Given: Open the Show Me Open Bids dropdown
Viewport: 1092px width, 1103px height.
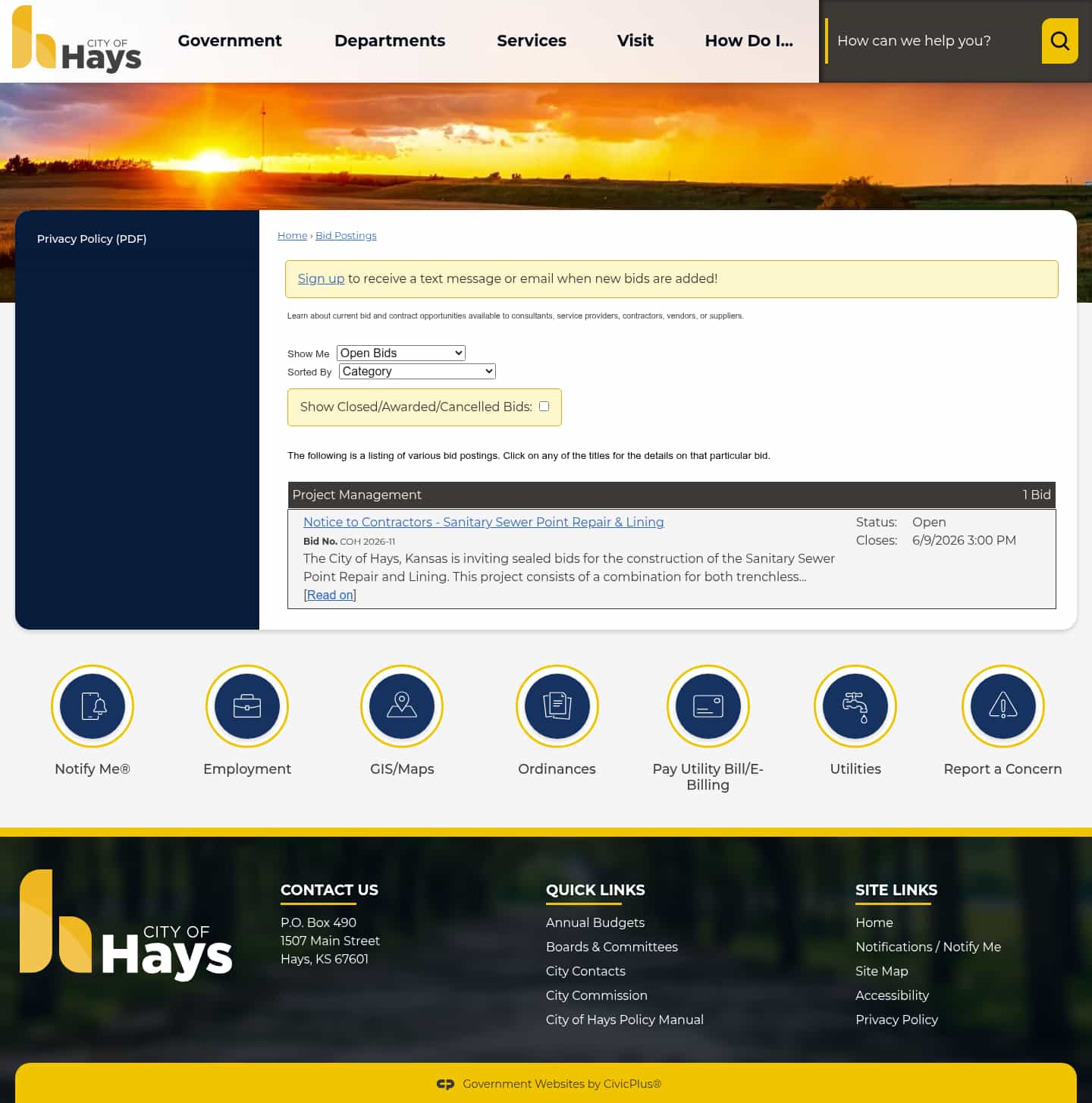Looking at the screenshot, I should [401, 353].
